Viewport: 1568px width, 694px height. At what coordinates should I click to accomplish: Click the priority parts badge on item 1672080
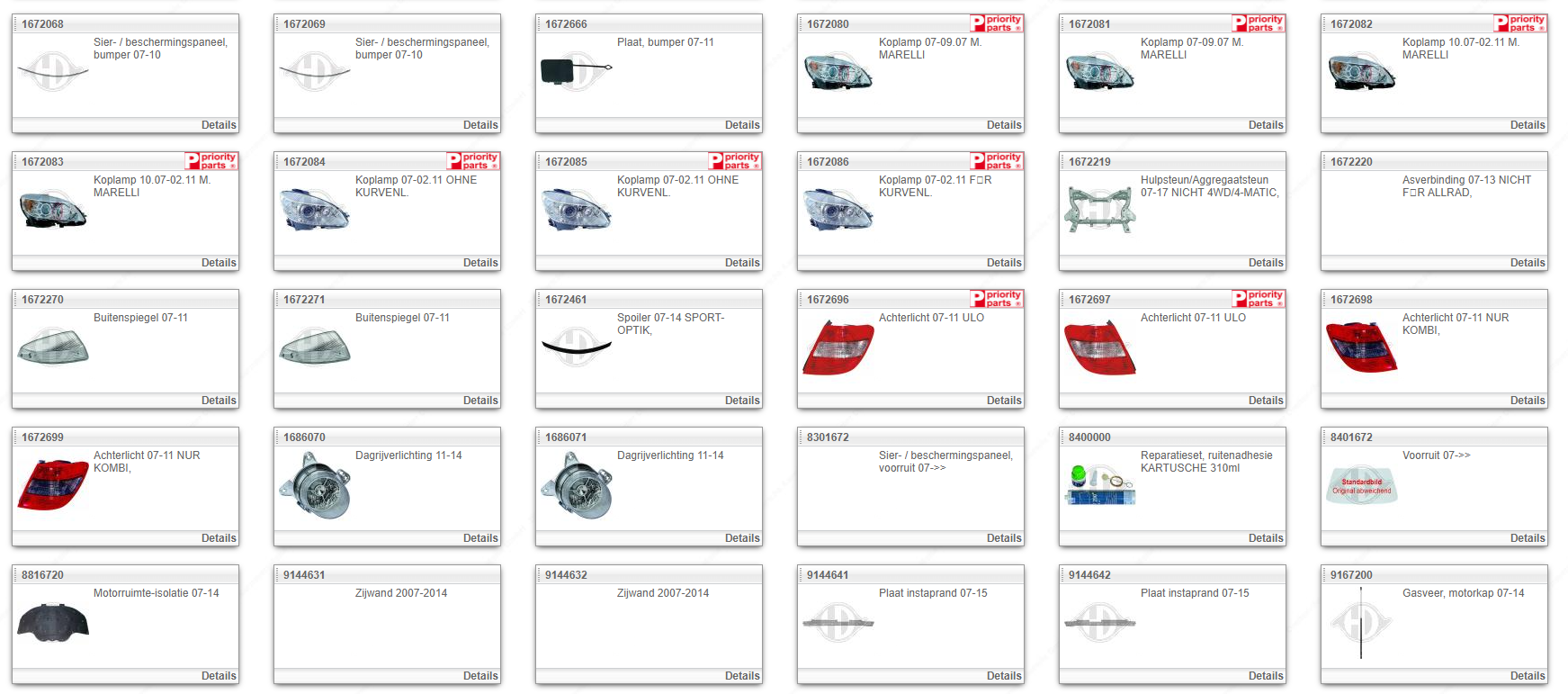pos(996,23)
